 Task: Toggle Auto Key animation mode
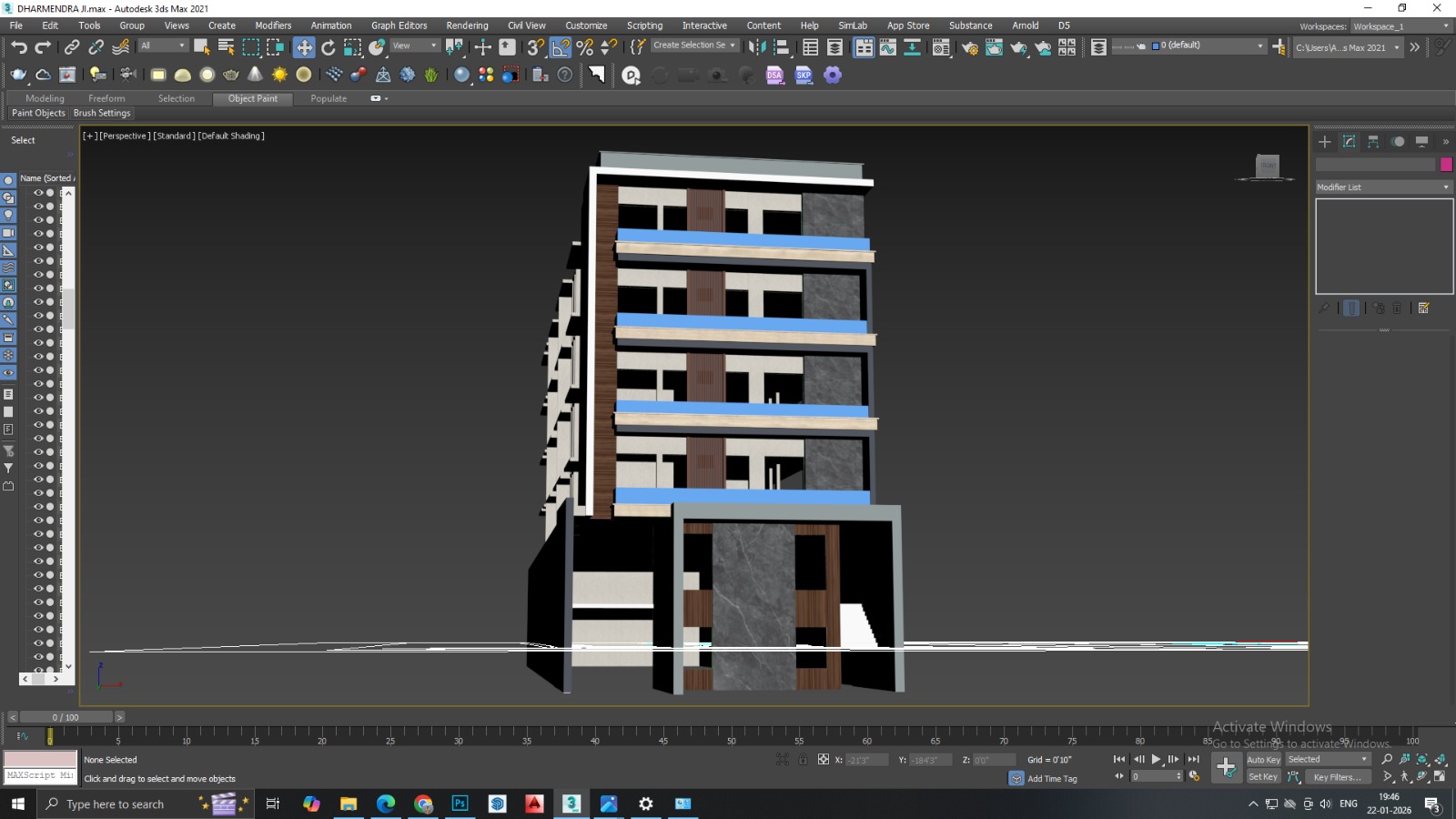[1263, 760]
